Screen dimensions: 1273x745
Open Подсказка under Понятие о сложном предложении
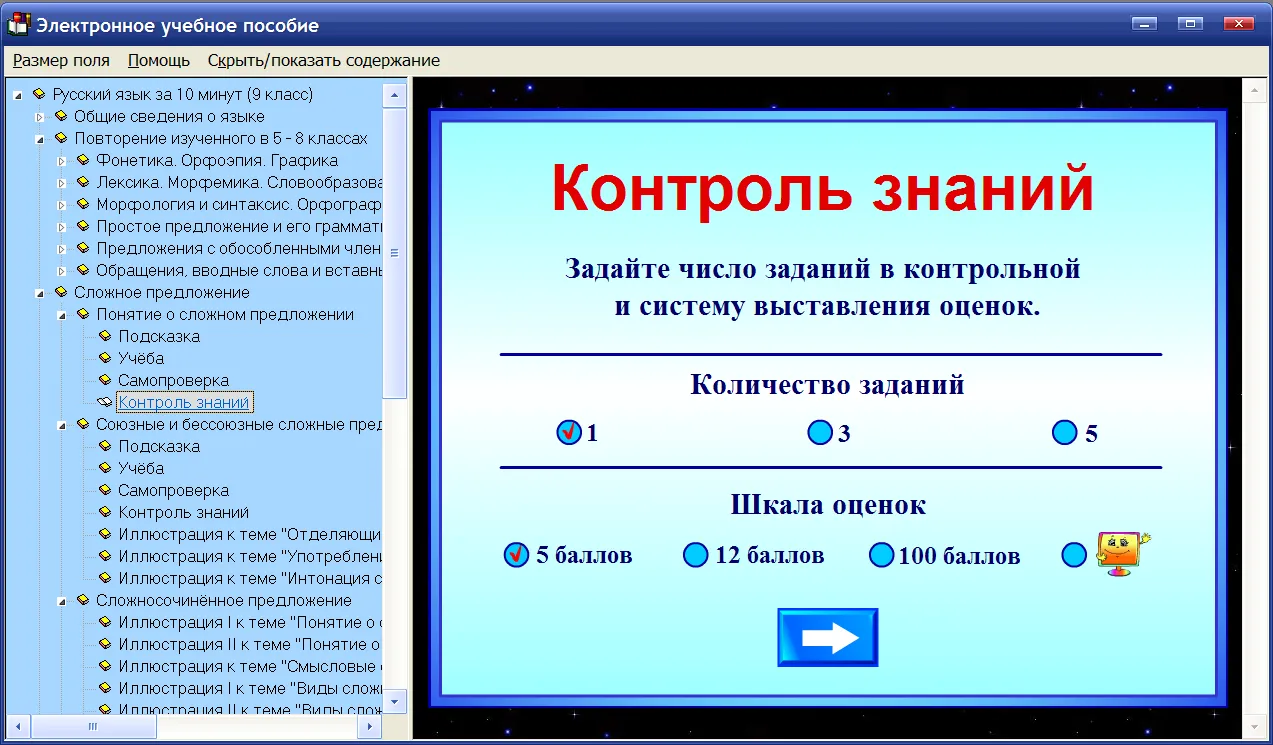159,336
